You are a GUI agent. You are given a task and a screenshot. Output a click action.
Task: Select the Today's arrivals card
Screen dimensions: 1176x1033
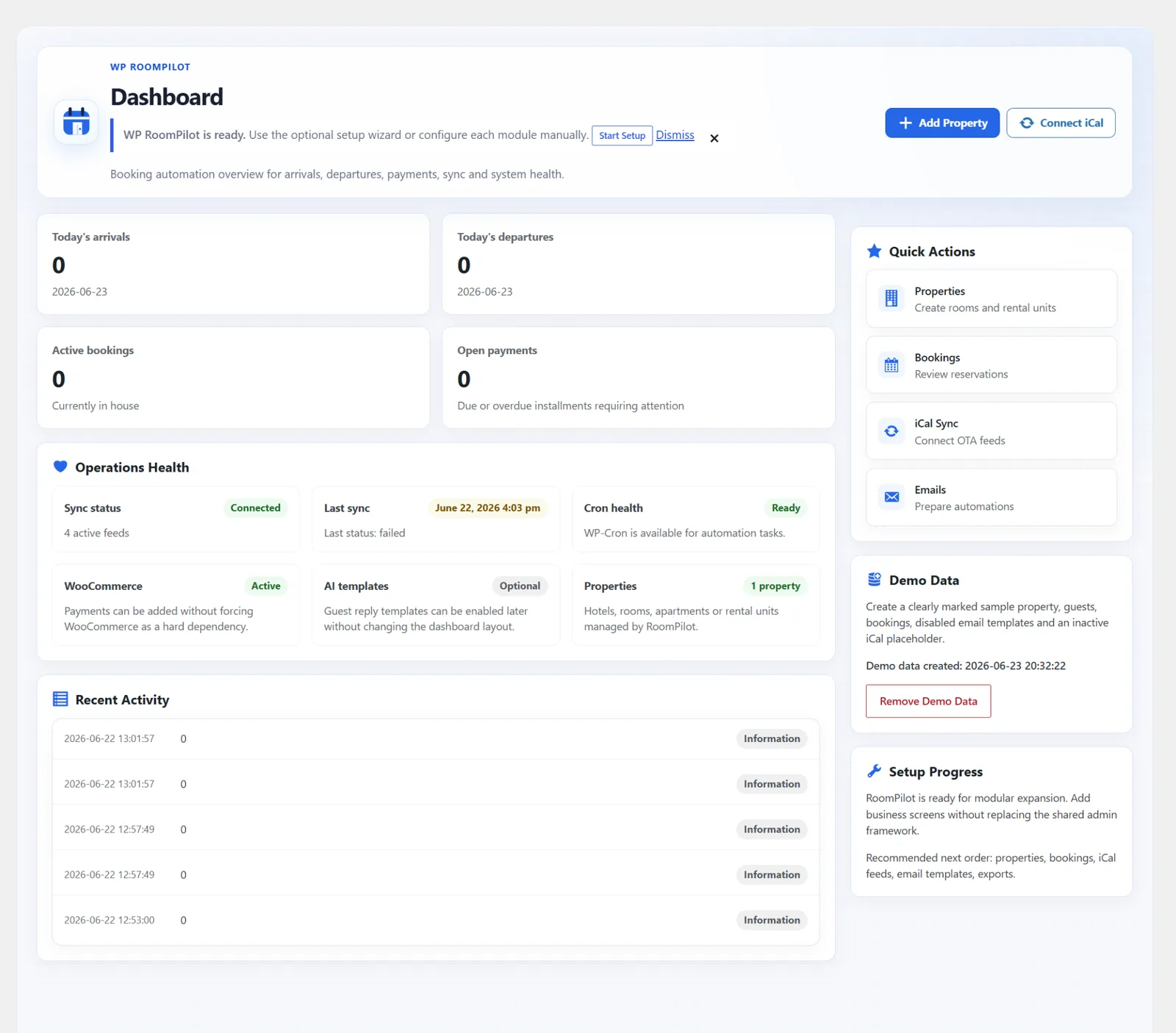[x=233, y=264]
